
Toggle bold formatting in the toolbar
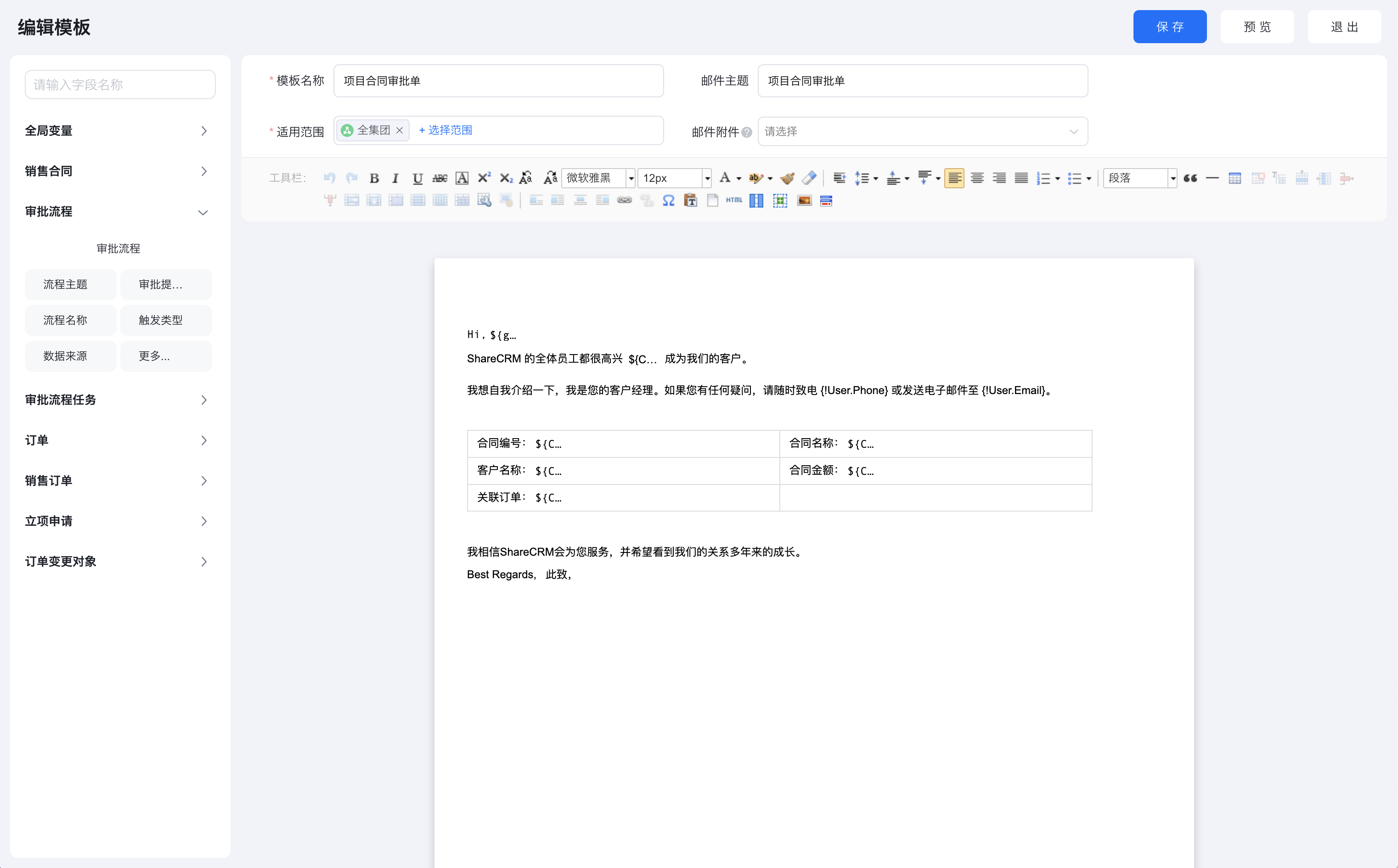pyautogui.click(x=374, y=179)
